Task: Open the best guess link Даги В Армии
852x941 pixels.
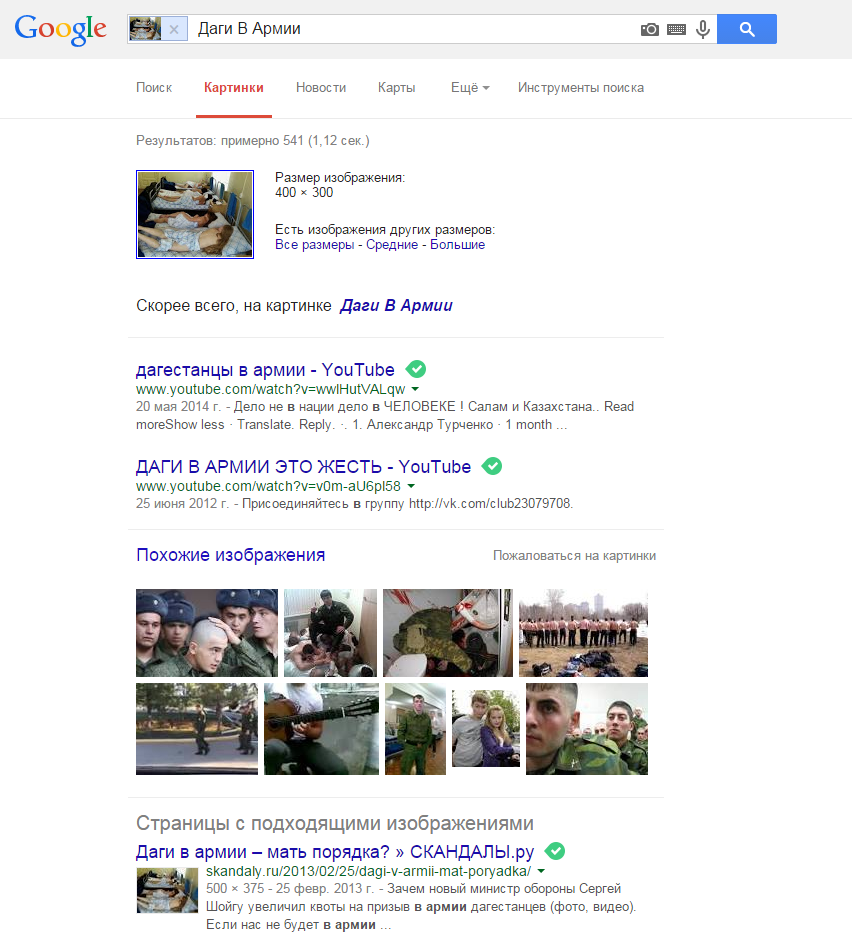Action: click(x=396, y=305)
